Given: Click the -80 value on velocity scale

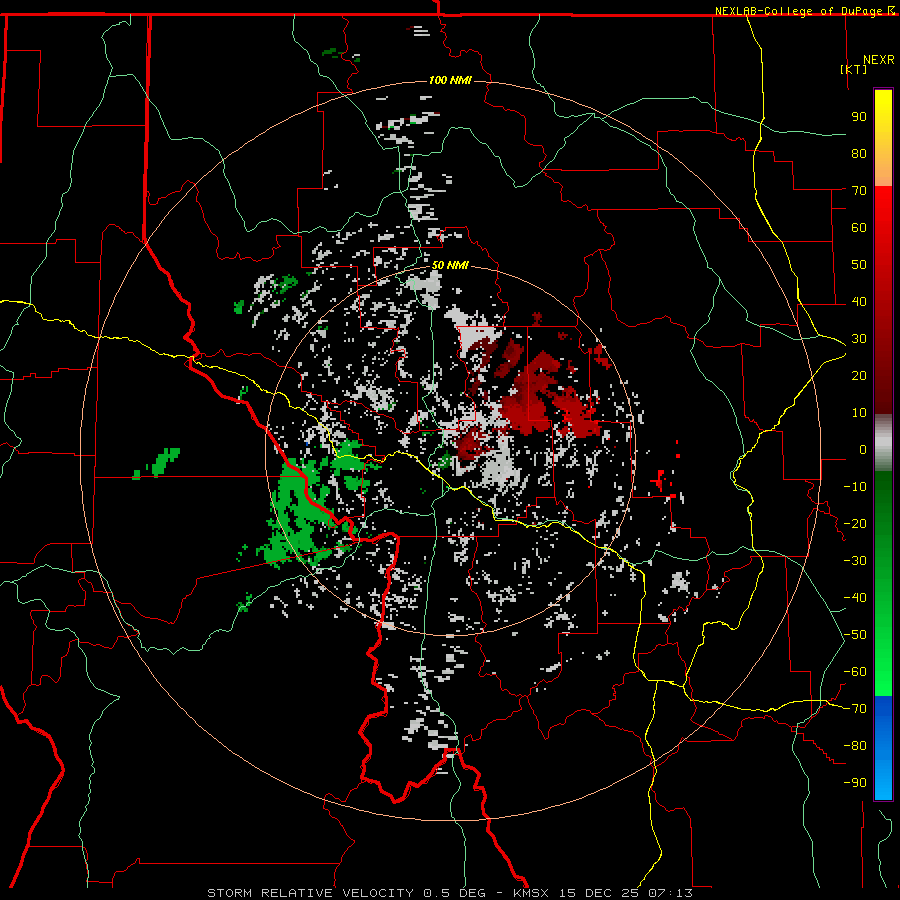Looking at the screenshot, I should pyautogui.click(x=855, y=746).
